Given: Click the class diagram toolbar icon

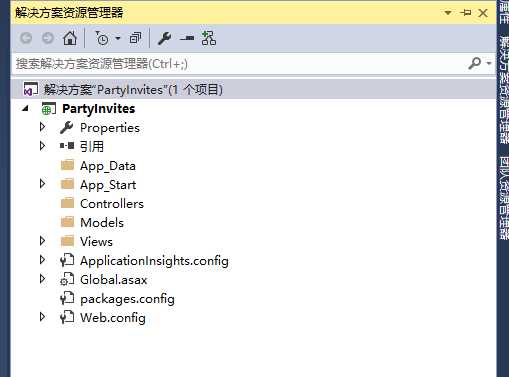Looking at the screenshot, I should tap(209, 38).
